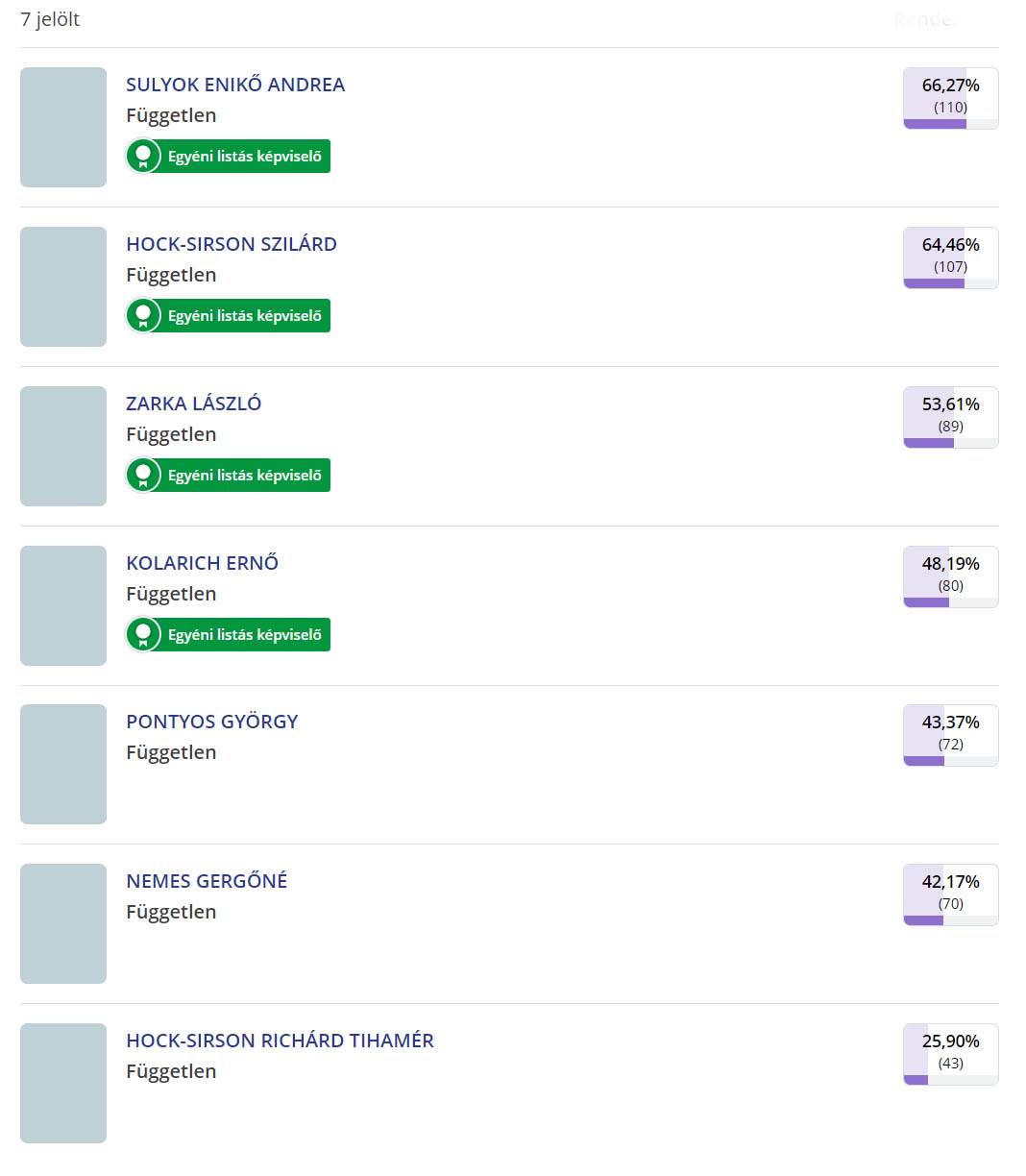
Task: Open candidate SULYOK ENIKŐ ANDREA's page
Action: [x=235, y=85]
